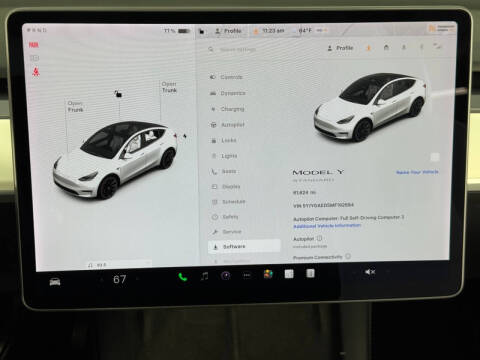Open the front trunk via Open Frunk
The image size is (480, 360).
[x=75, y=106]
